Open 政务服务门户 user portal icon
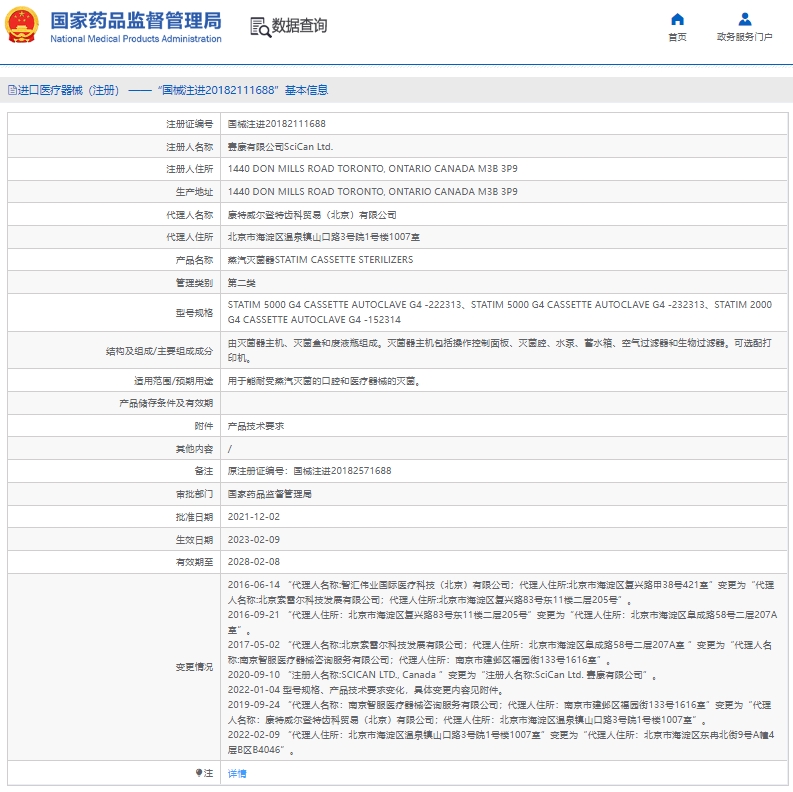Image resolution: width=793 pixels, height=792 pixels. tap(744, 19)
